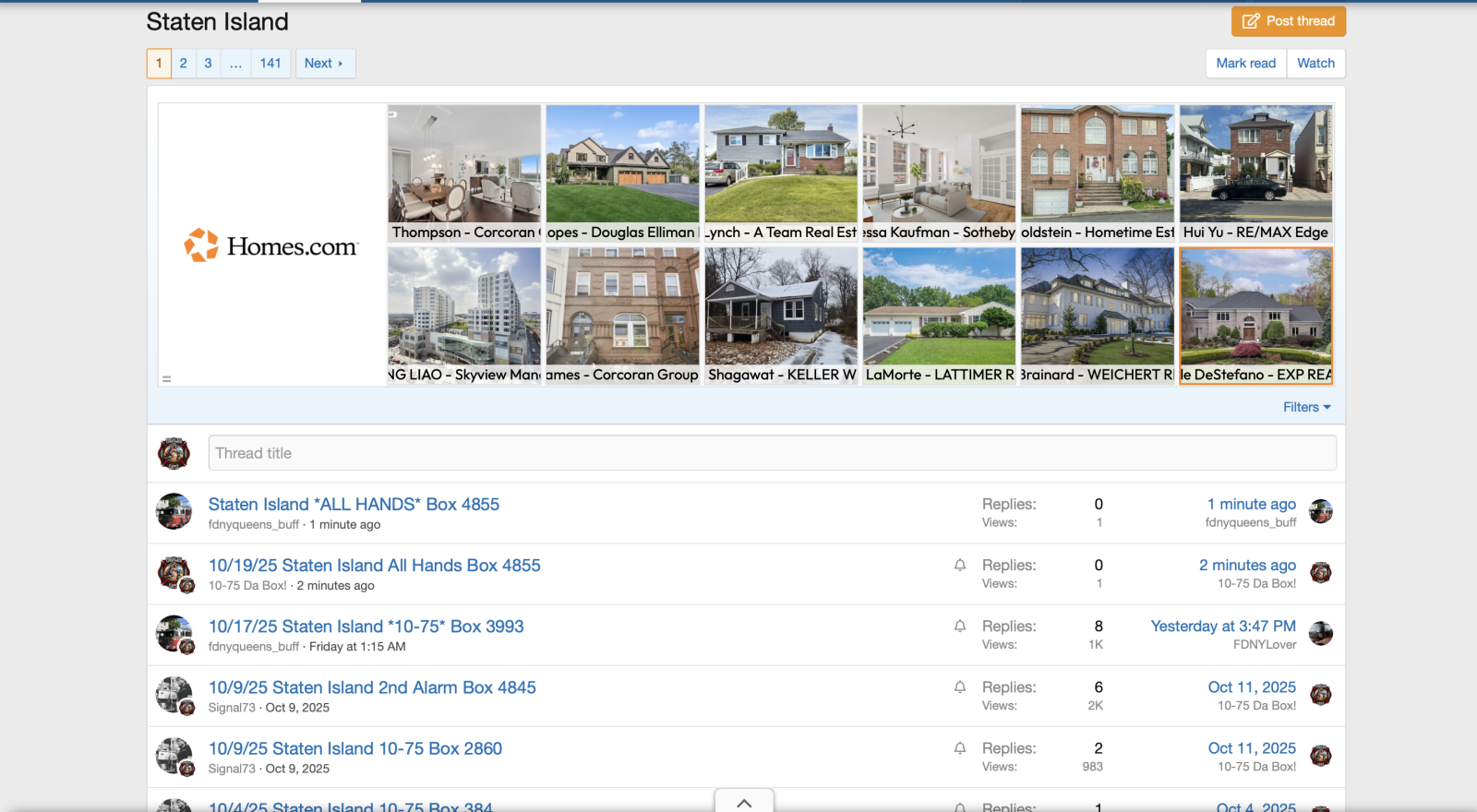Open thread Staten Island *ALL HANDS* Box 4855
This screenshot has height=812, width=1477.
click(x=354, y=505)
